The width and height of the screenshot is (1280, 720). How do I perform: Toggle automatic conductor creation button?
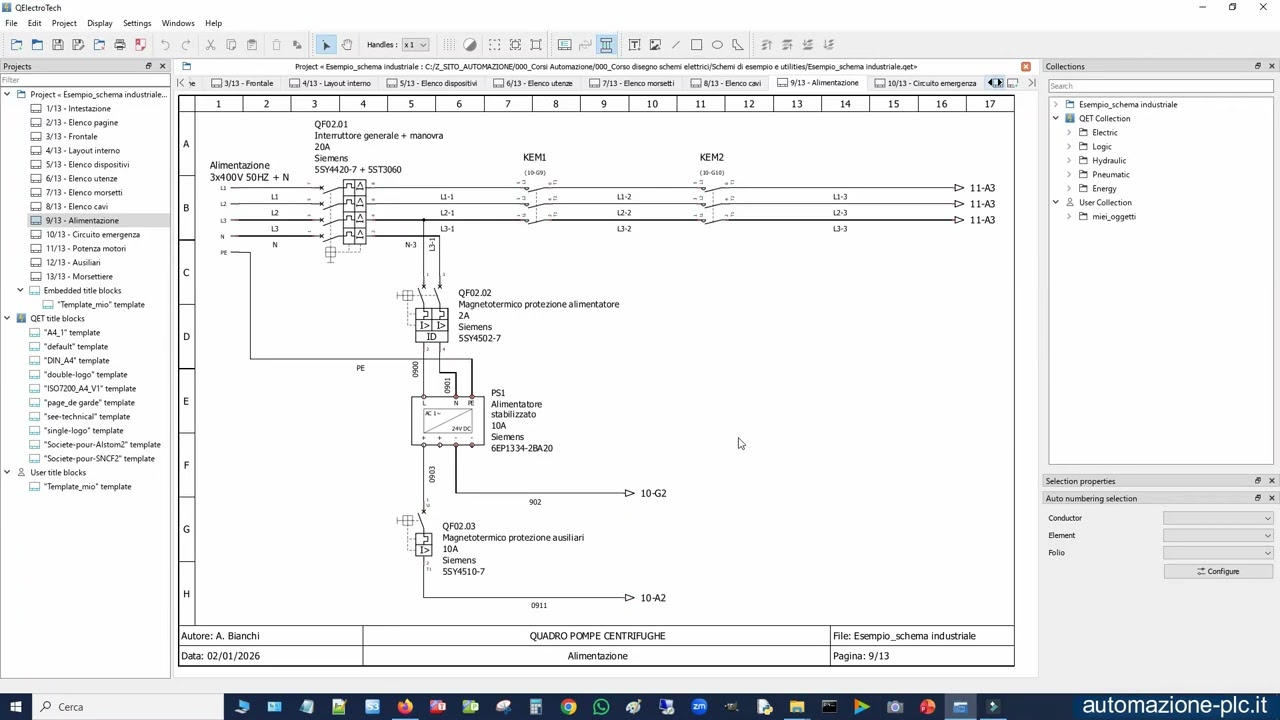606,44
